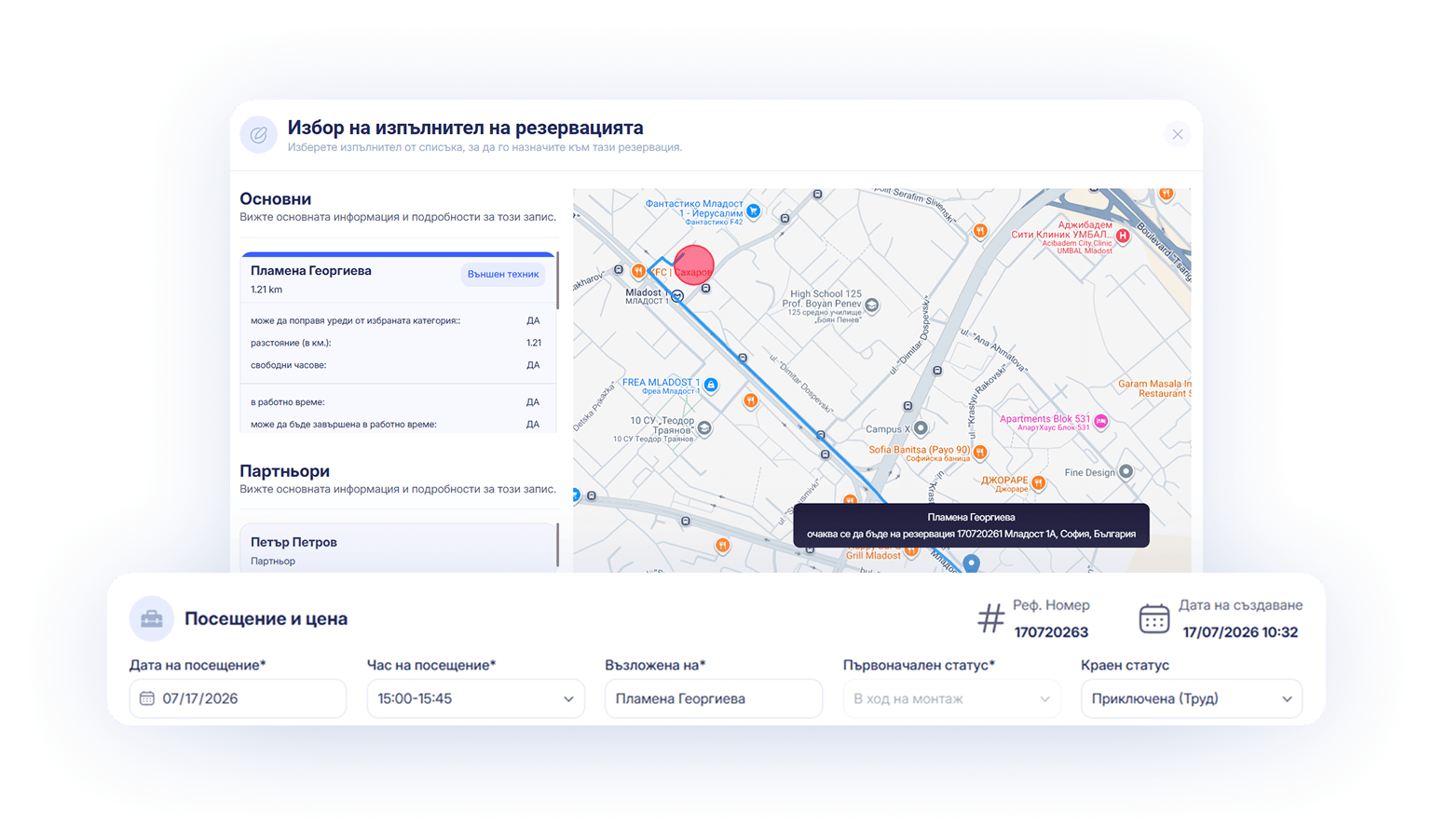Click the edit pencil icon beside the dialog title
1433x840 pixels.
(258, 135)
